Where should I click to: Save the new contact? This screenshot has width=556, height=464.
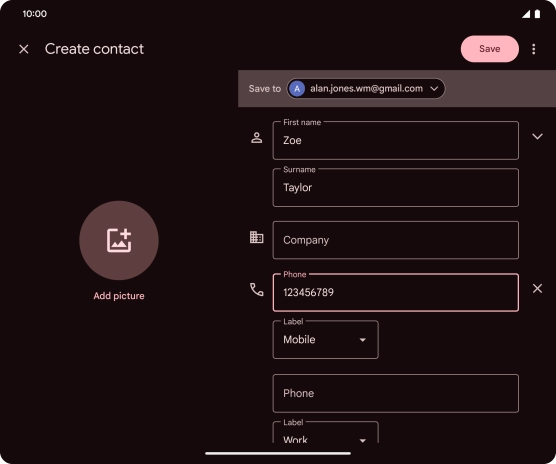pos(490,49)
